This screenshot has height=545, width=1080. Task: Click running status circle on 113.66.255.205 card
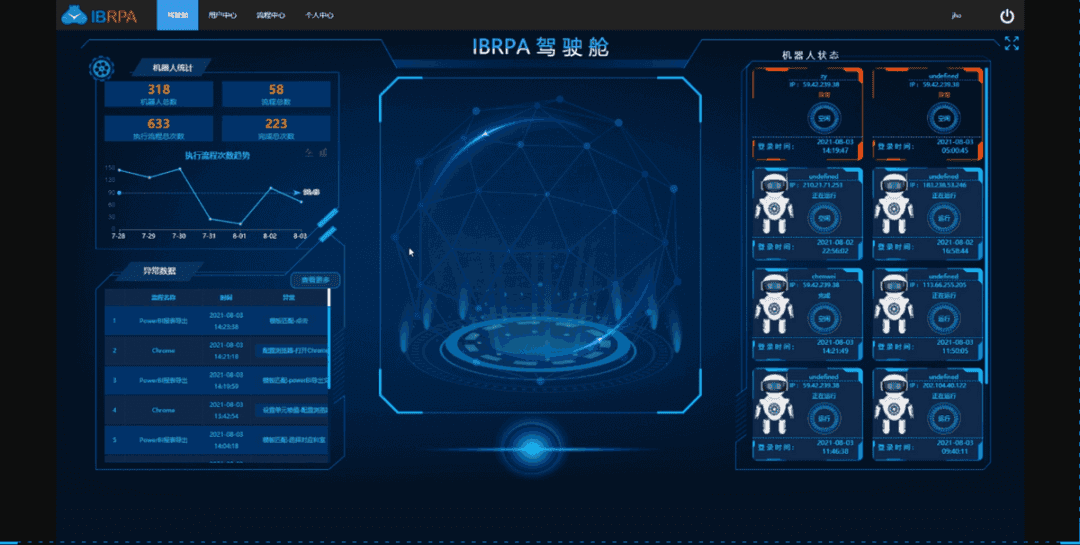pyautogui.click(x=943, y=318)
